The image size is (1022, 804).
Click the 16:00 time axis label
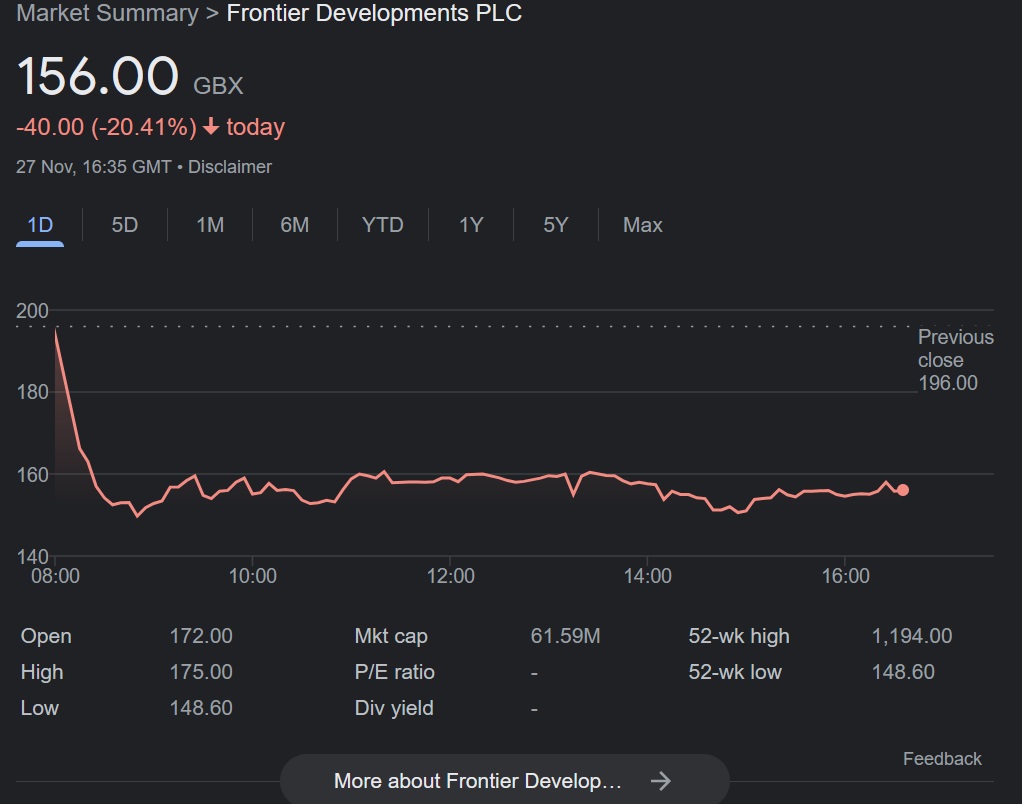pyautogui.click(x=845, y=576)
